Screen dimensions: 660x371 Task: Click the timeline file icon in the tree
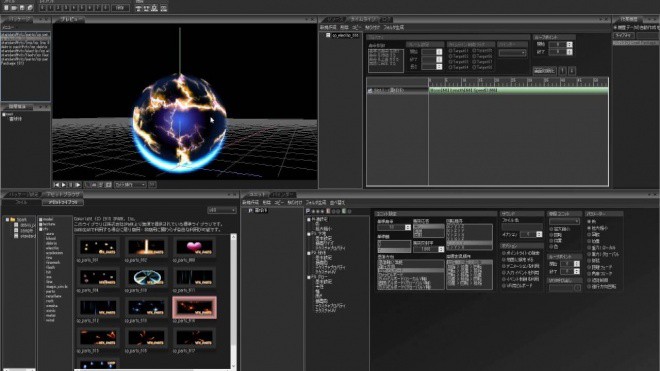[328, 35]
